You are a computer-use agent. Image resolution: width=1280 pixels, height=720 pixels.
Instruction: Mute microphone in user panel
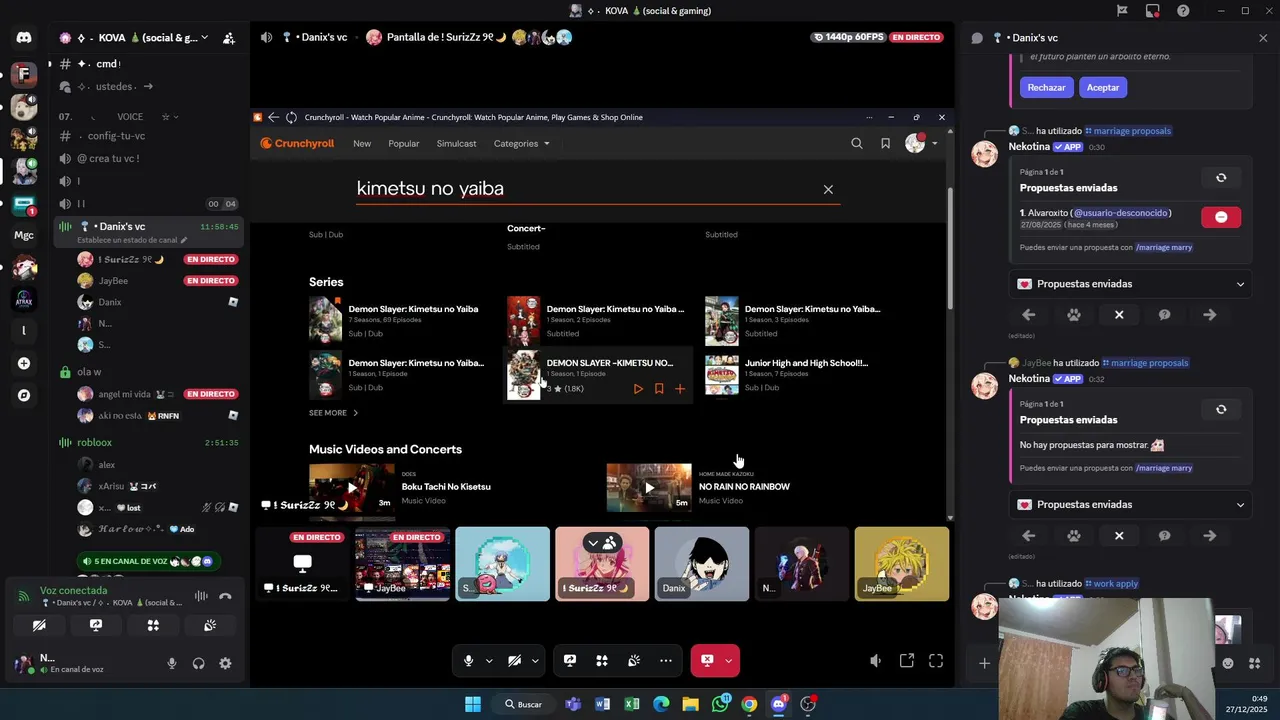pyautogui.click(x=172, y=663)
